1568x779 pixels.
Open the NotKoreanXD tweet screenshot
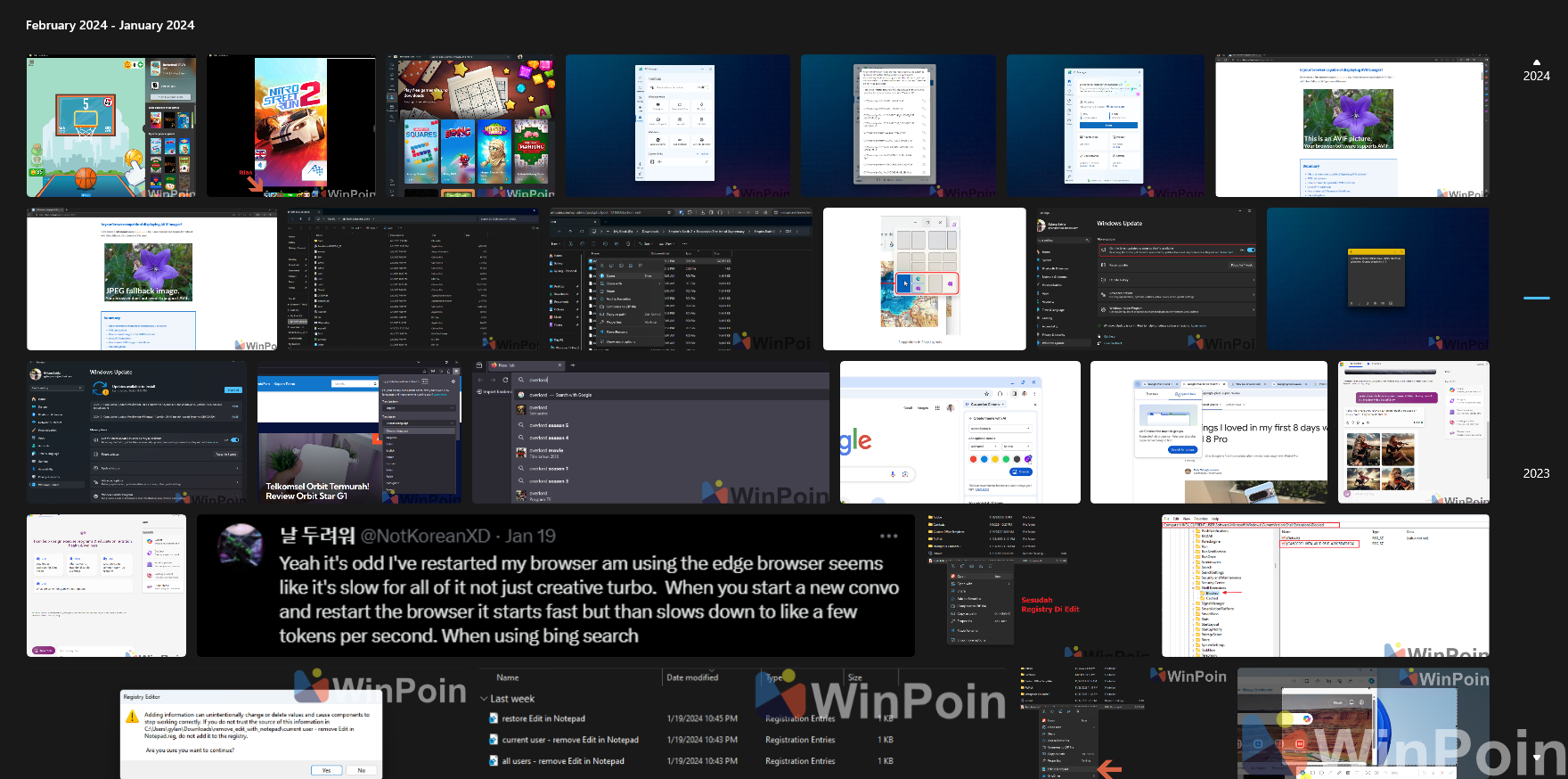pos(556,586)
